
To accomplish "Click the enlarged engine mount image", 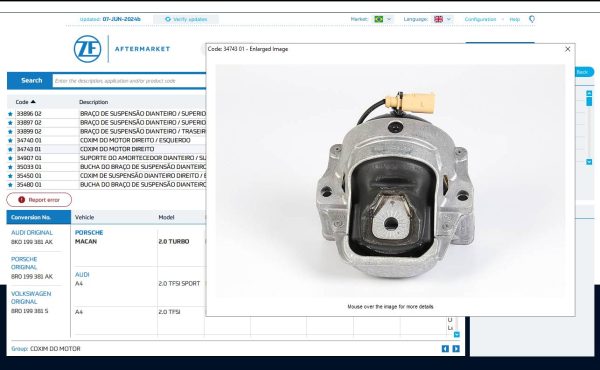I will [x=390, y=181].
